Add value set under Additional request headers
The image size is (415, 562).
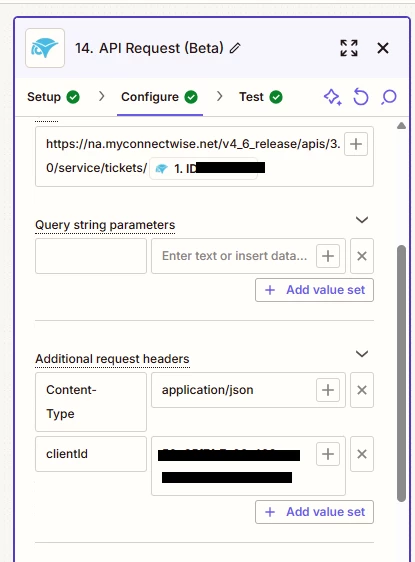pos(314,512)
